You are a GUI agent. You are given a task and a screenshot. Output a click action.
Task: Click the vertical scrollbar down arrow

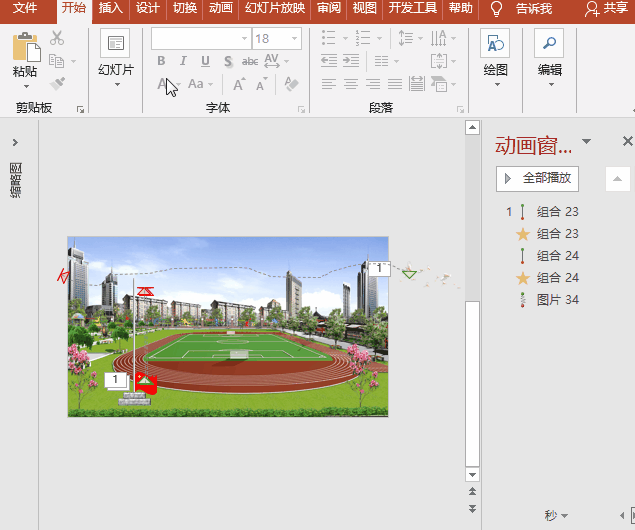point(472,474)
